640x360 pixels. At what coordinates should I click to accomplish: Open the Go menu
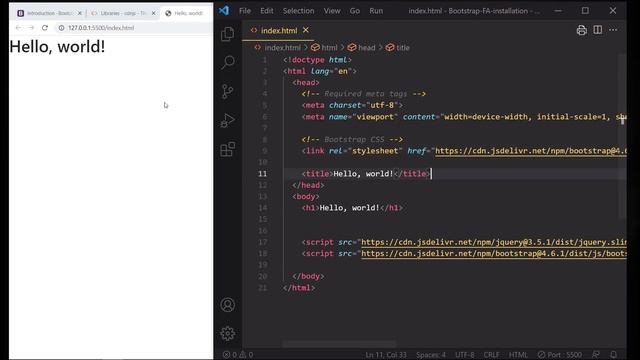(x=355, y=11)
